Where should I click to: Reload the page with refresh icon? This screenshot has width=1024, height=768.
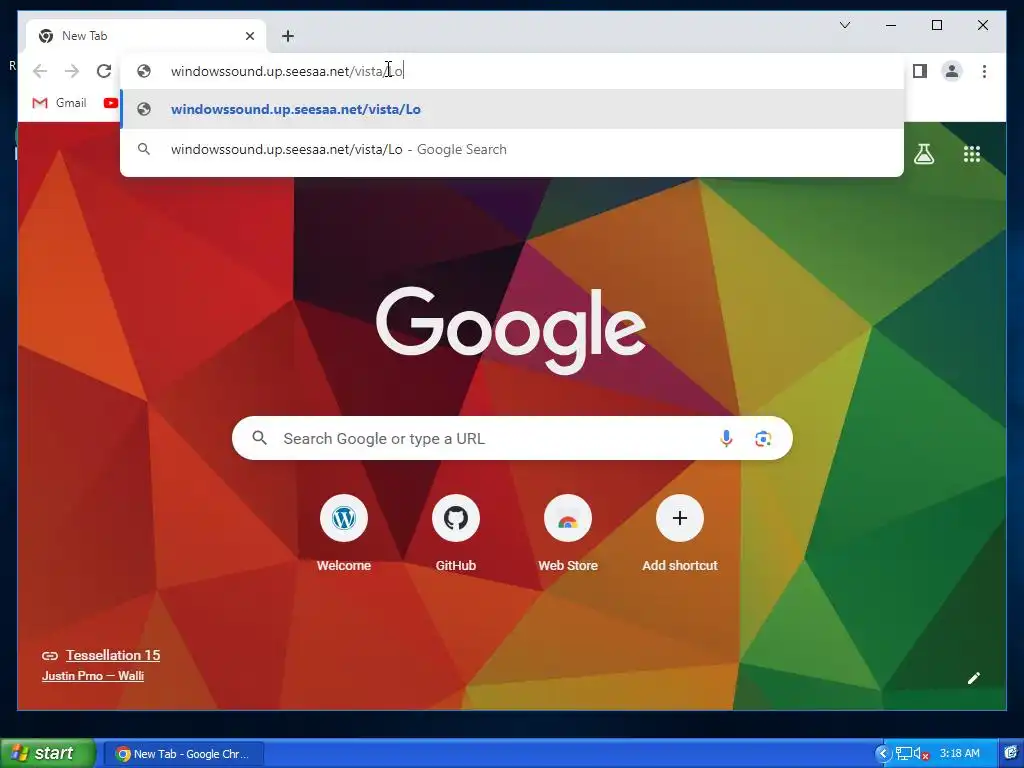104,71
